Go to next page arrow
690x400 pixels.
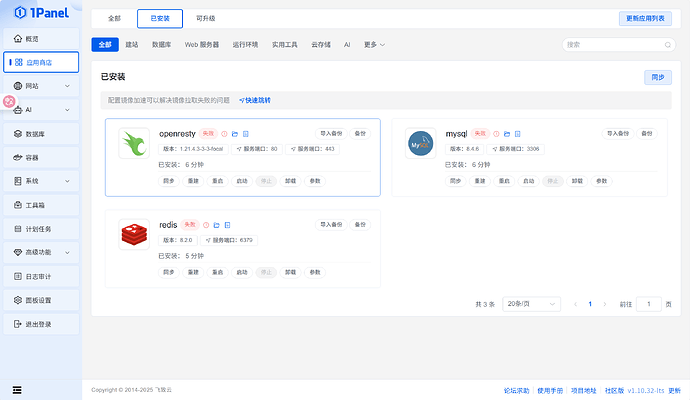pyautogui.click(x=605, y=304)
